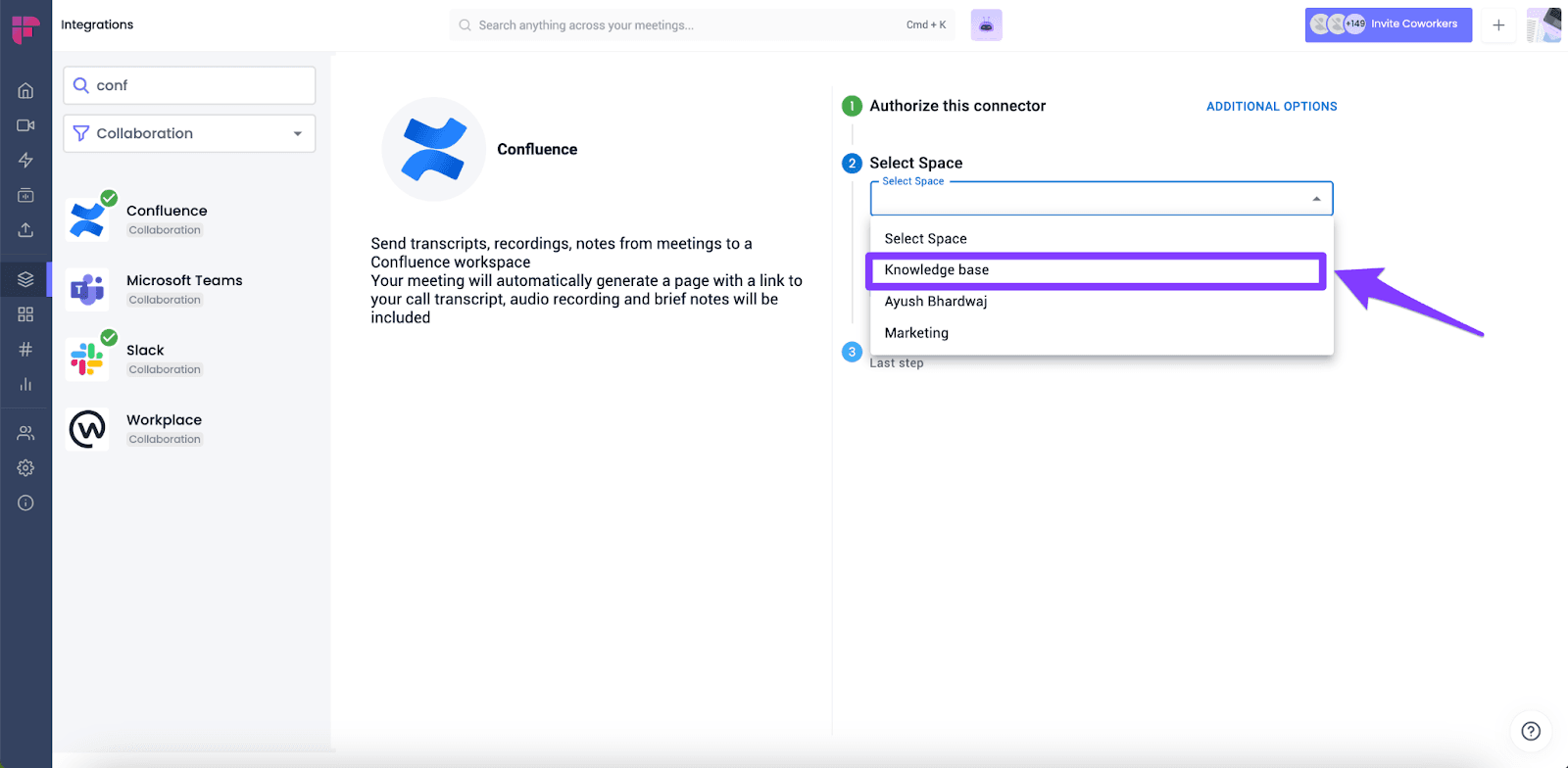Open settings with the gear icon

(25, 468)
